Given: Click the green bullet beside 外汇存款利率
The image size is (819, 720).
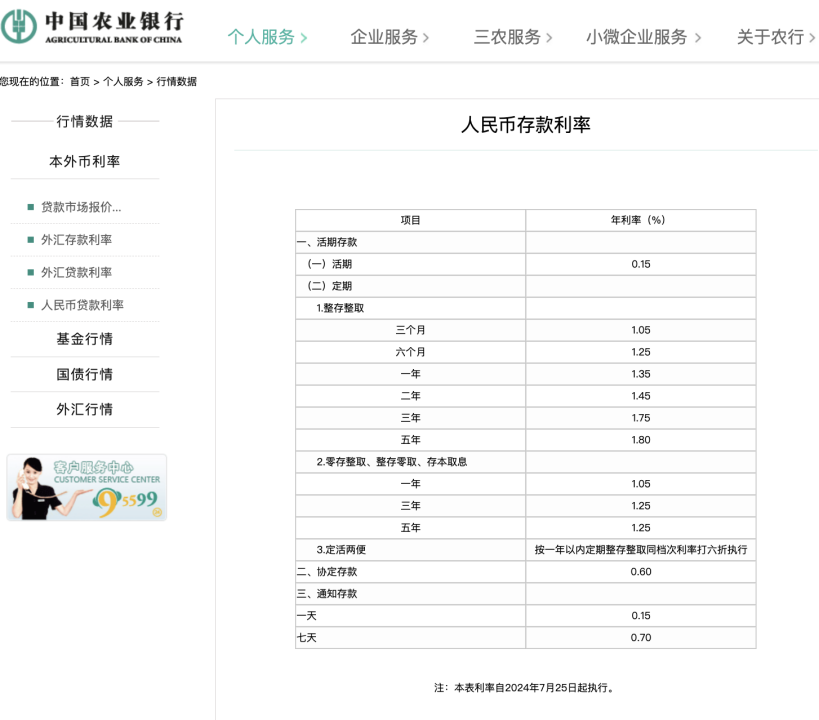Looking at the screenshot, I should 31,240.
